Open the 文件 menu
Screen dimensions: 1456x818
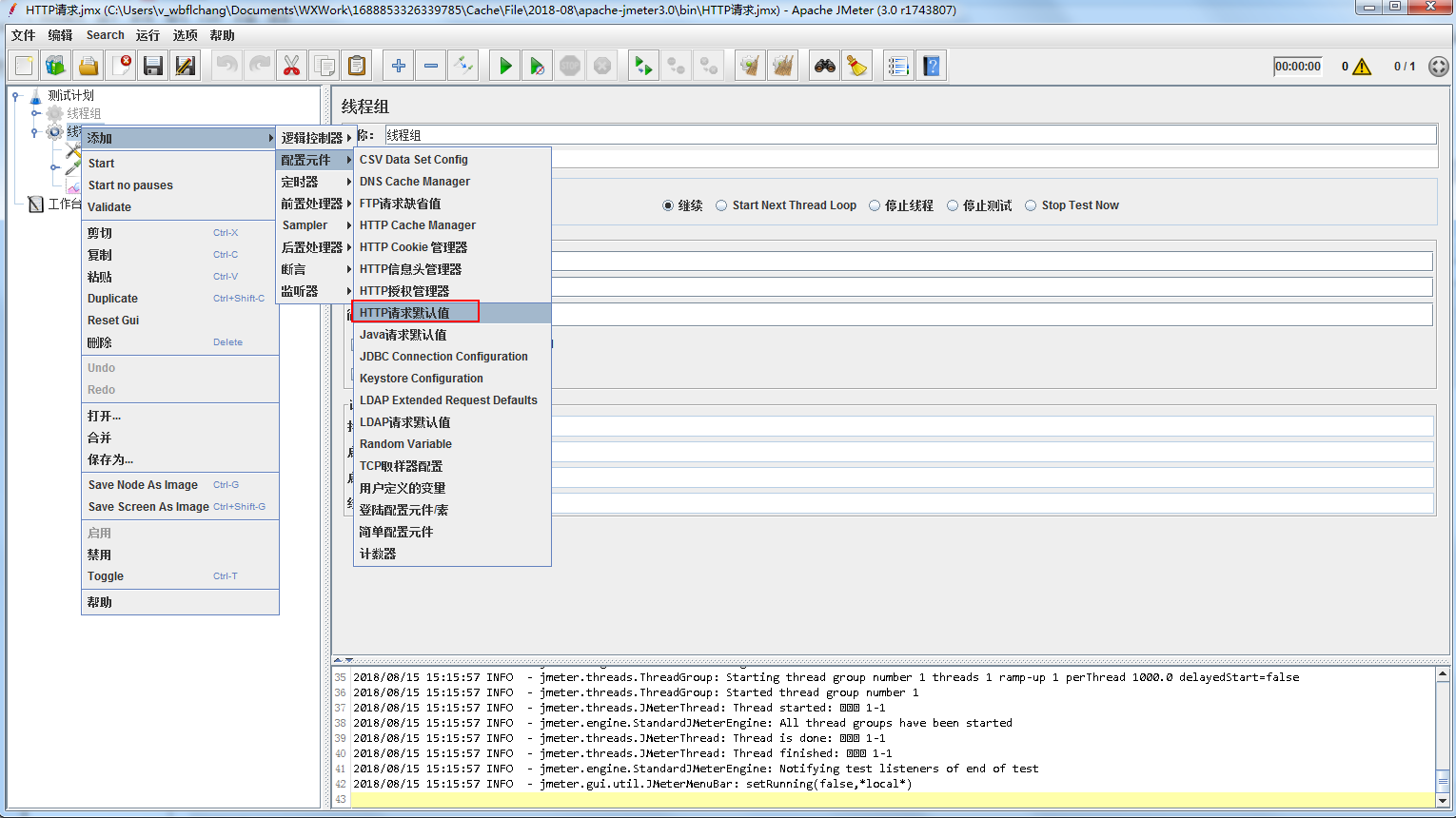[24, 35]
